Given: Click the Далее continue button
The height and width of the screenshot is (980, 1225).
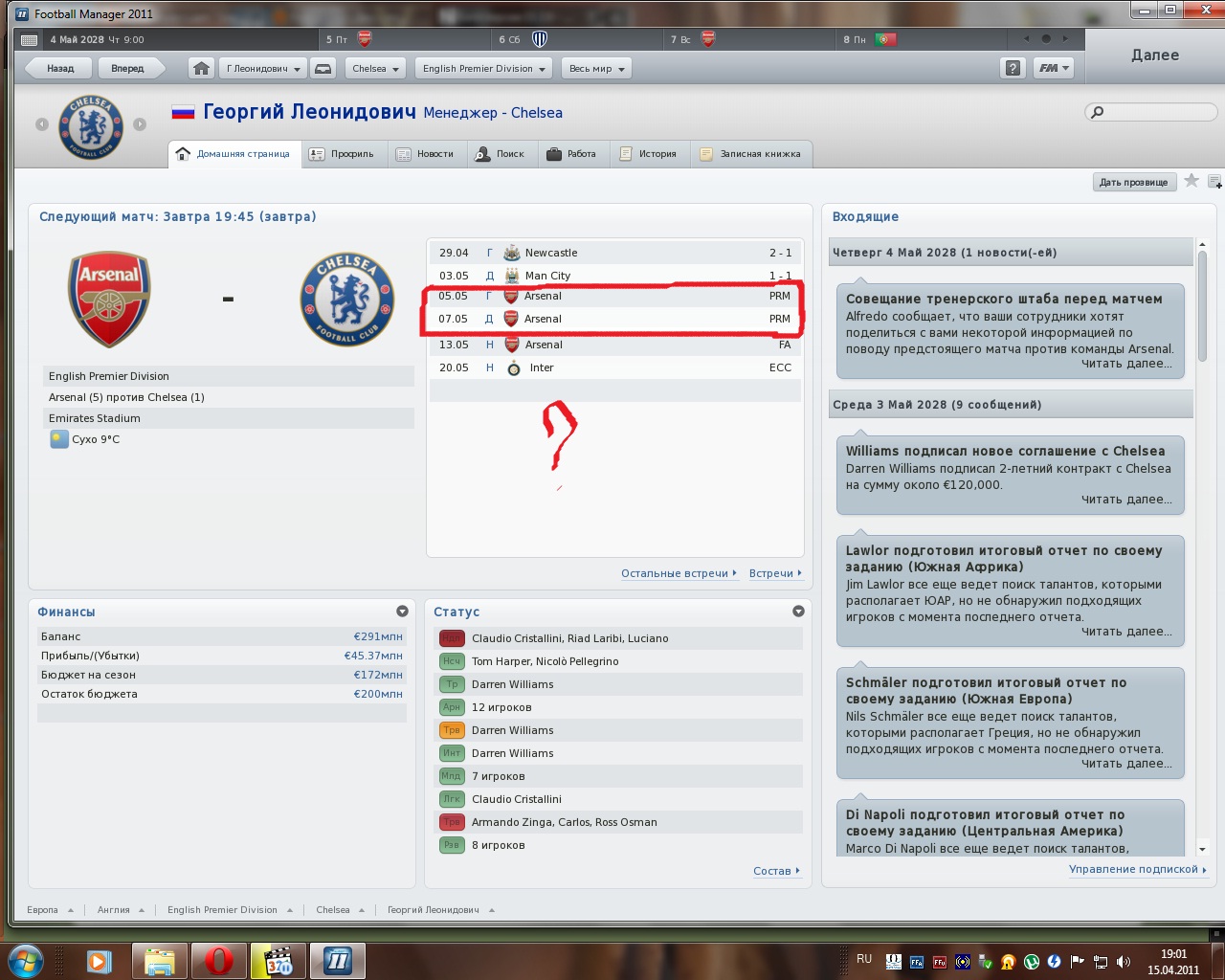Looking at the screenshot, I should (1155, 56).
